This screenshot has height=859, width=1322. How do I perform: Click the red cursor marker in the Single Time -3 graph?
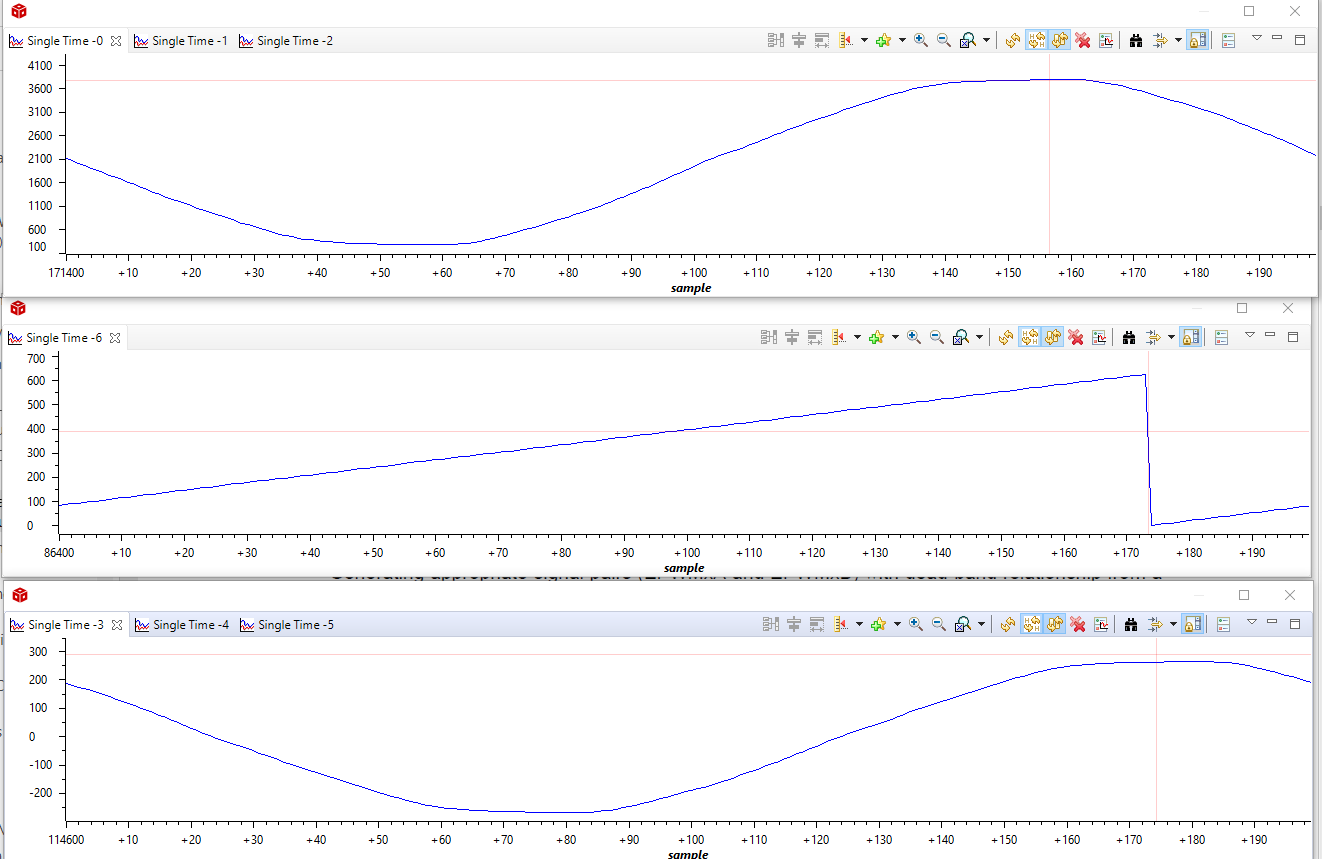[1157, 738]
